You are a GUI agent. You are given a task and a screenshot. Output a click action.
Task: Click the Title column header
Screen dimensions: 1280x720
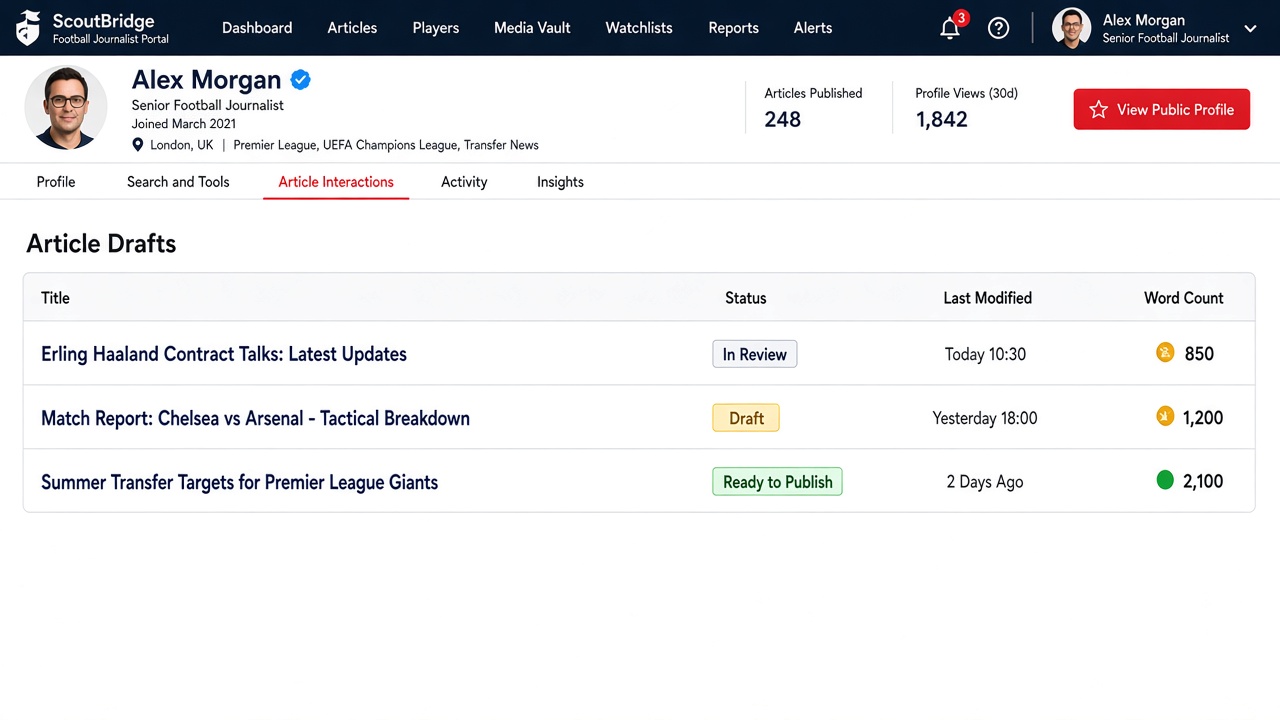[x=55, y=298]
